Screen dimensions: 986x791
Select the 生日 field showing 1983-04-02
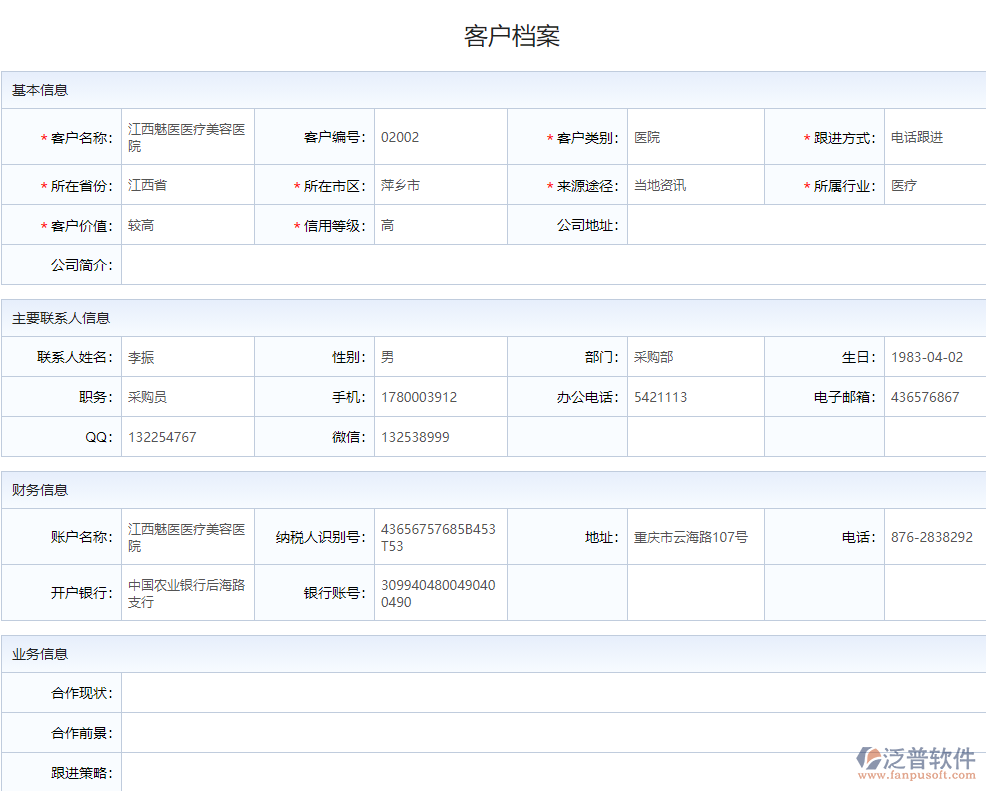click(x=935, y=357)
